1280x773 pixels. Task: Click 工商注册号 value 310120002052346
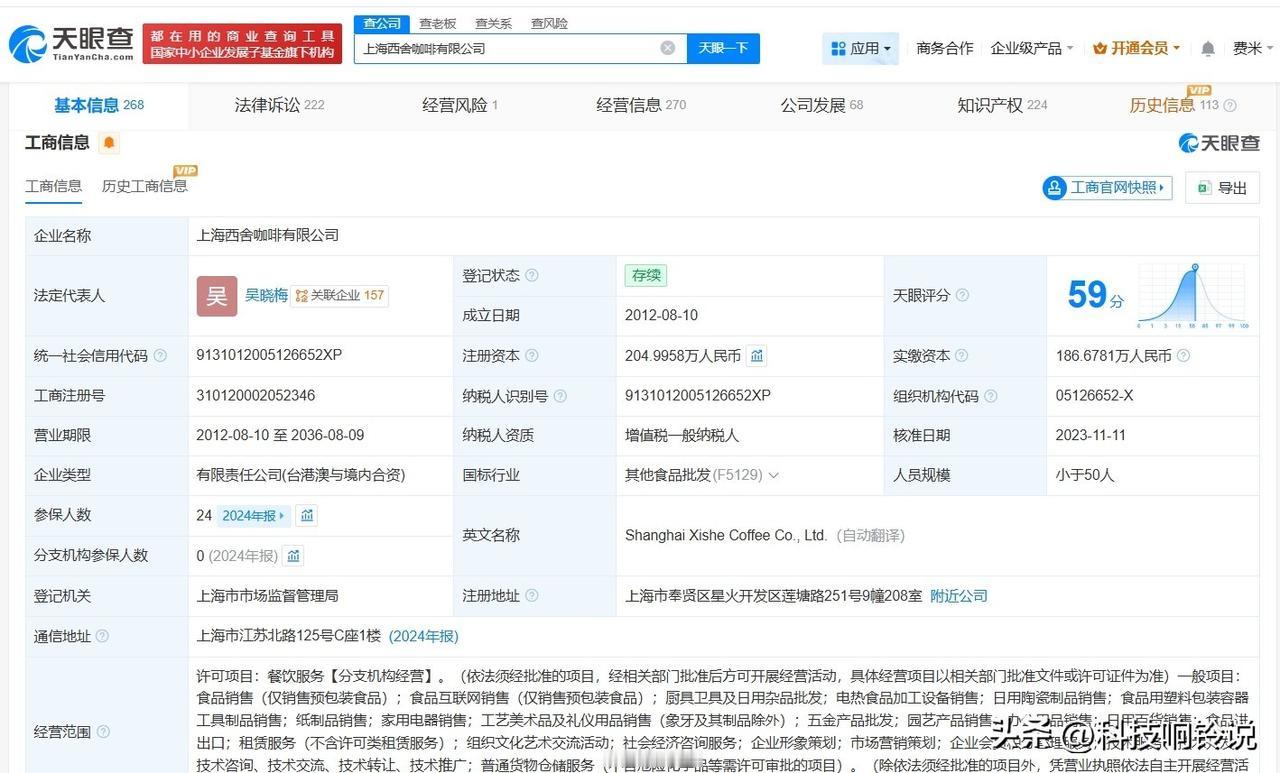click(x=256, y=395)
